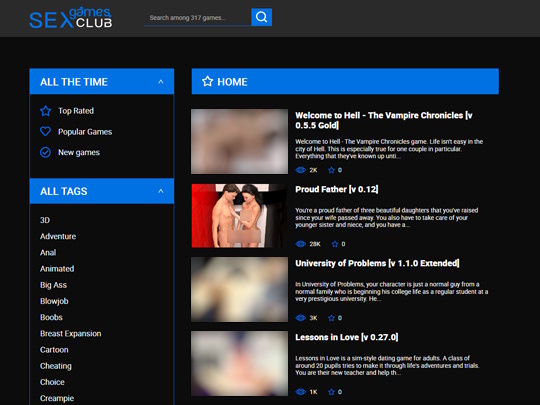Click the magnifier search button
This screenshot has height=405, width=540.
[261, 17]
